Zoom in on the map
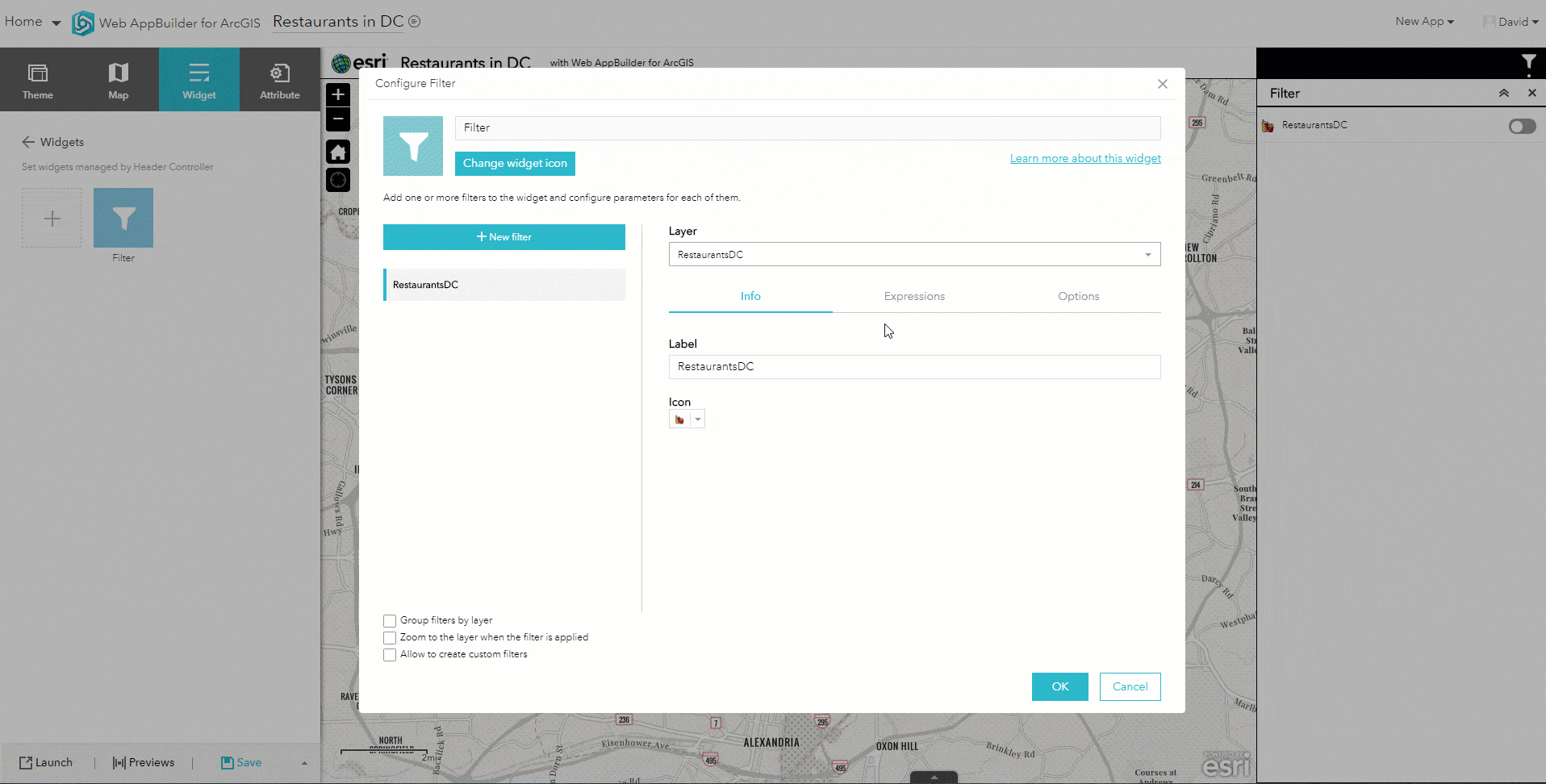 tap(338, 94)
